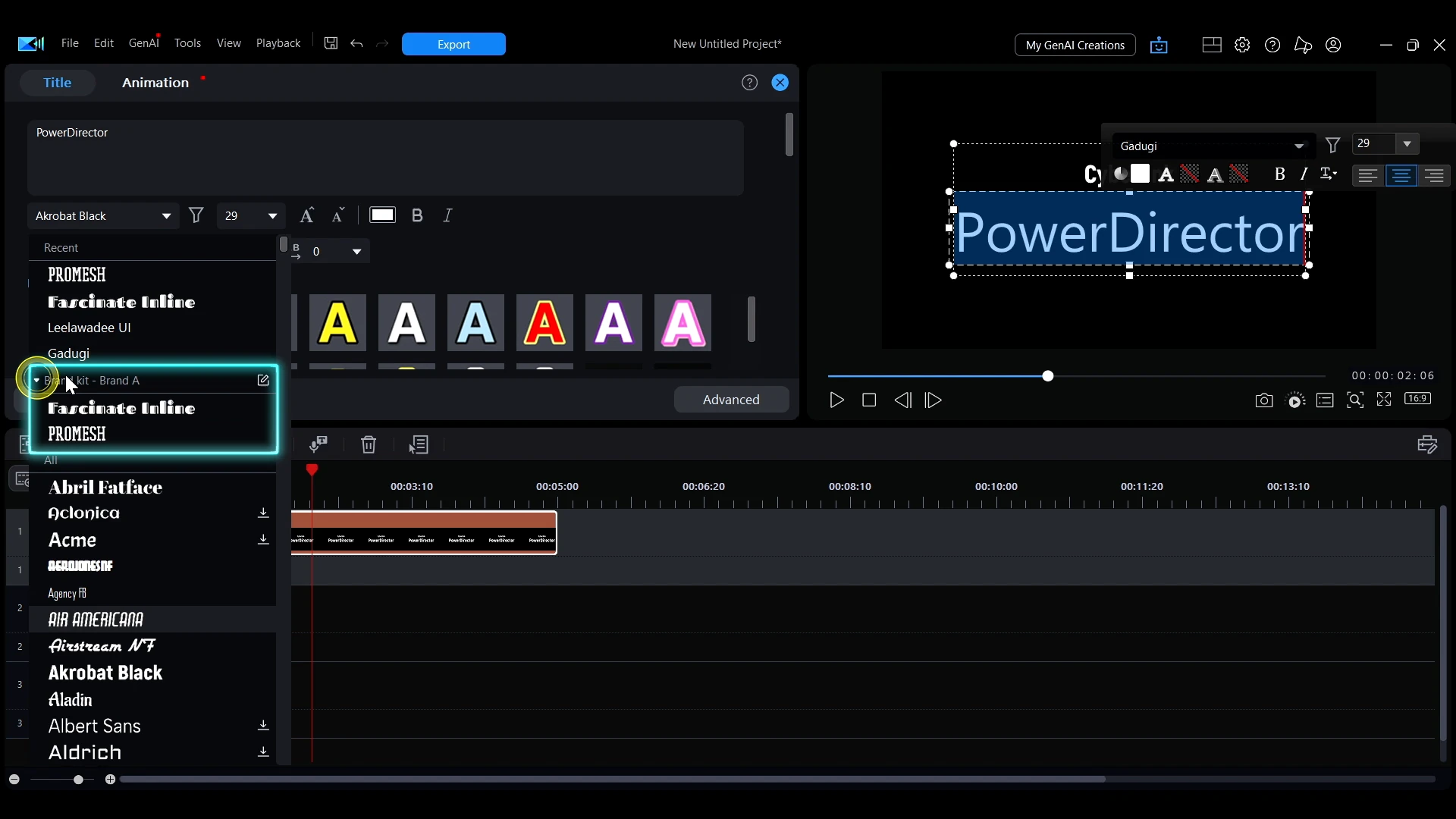The height and width of the screenshot is (819, 1456).
Task: Click the preview seek slider handle
Action: pos(1048,376)
